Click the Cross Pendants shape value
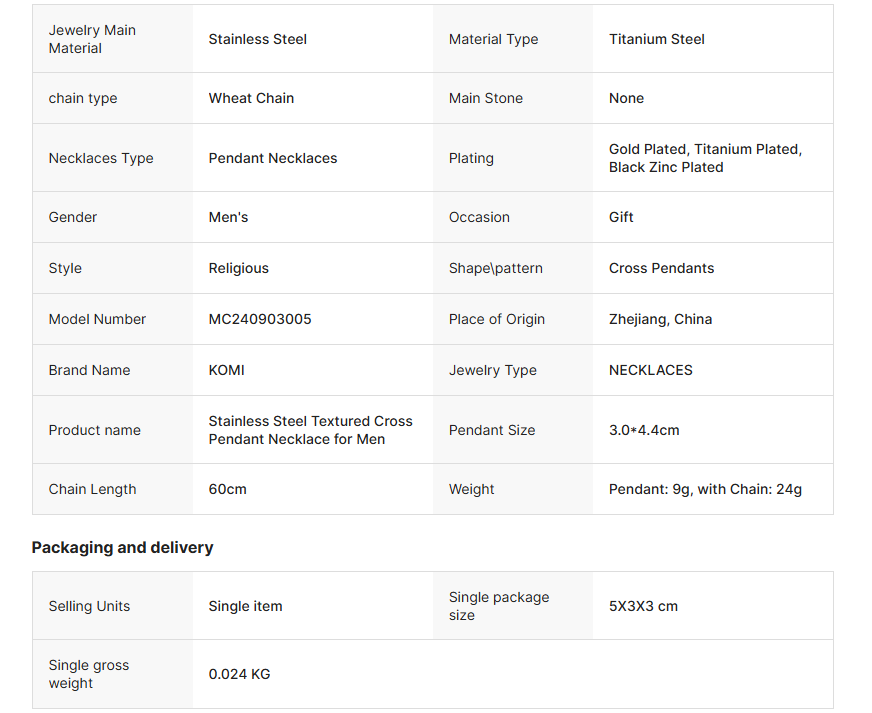Screen dimensions: 872x713 (661, 268)
